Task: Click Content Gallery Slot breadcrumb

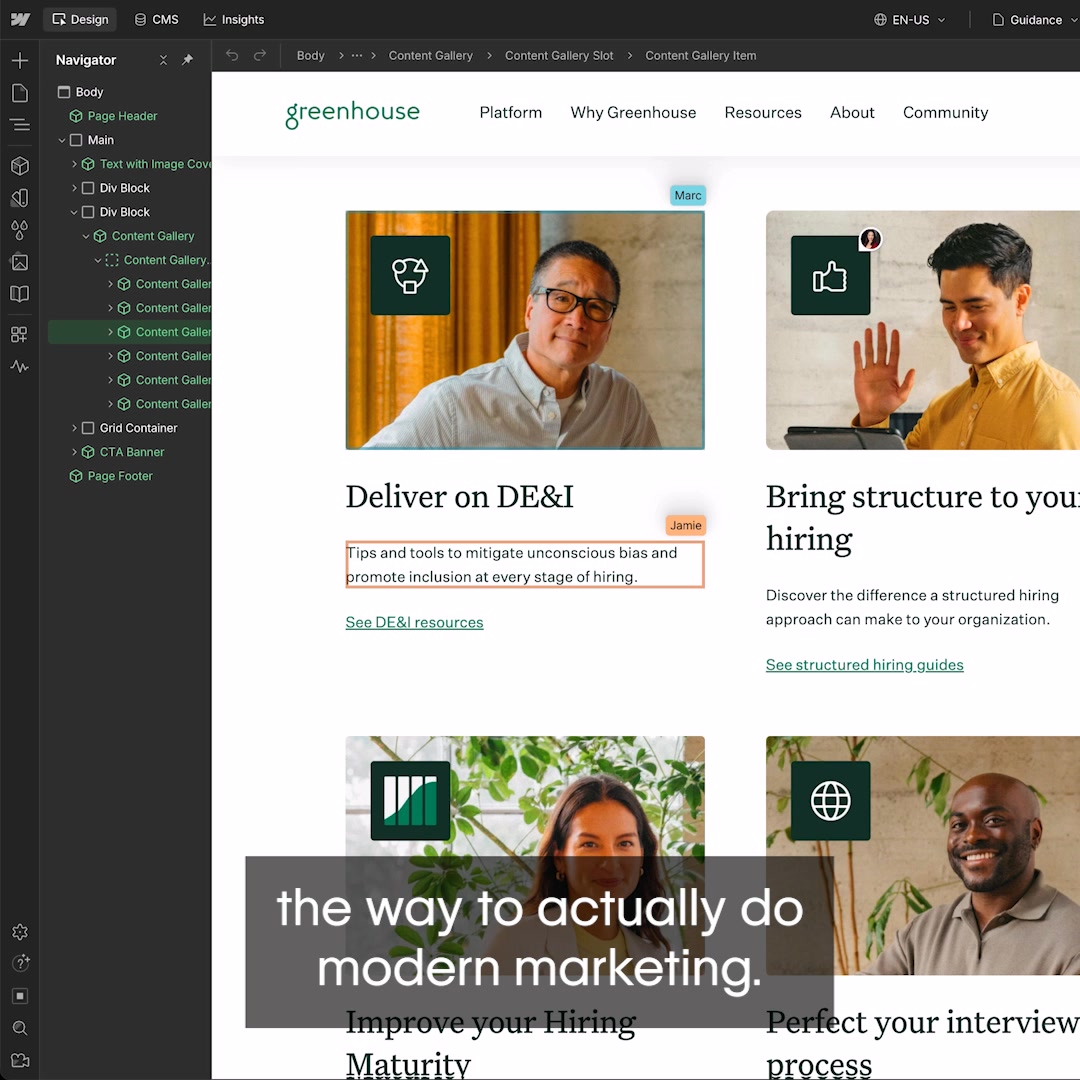Action: 559,55
